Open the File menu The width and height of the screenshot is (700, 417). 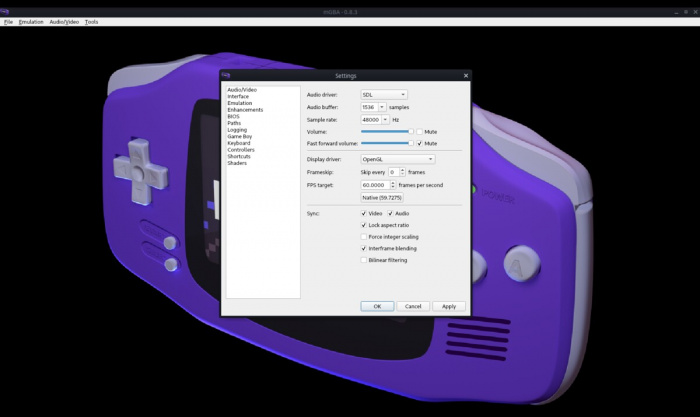coord(8,21)
